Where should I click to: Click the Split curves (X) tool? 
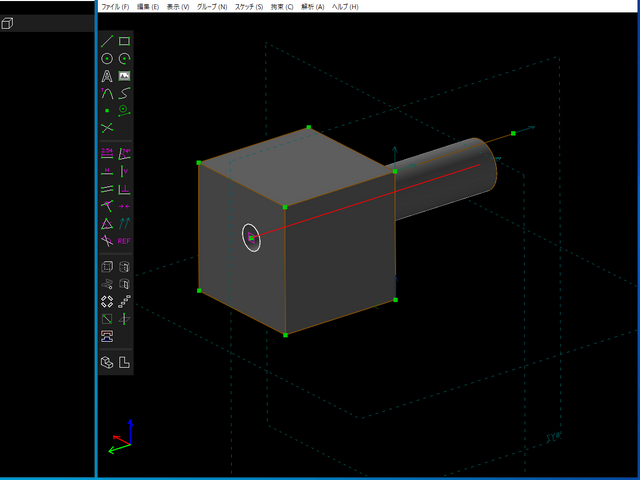coord(107,128)
